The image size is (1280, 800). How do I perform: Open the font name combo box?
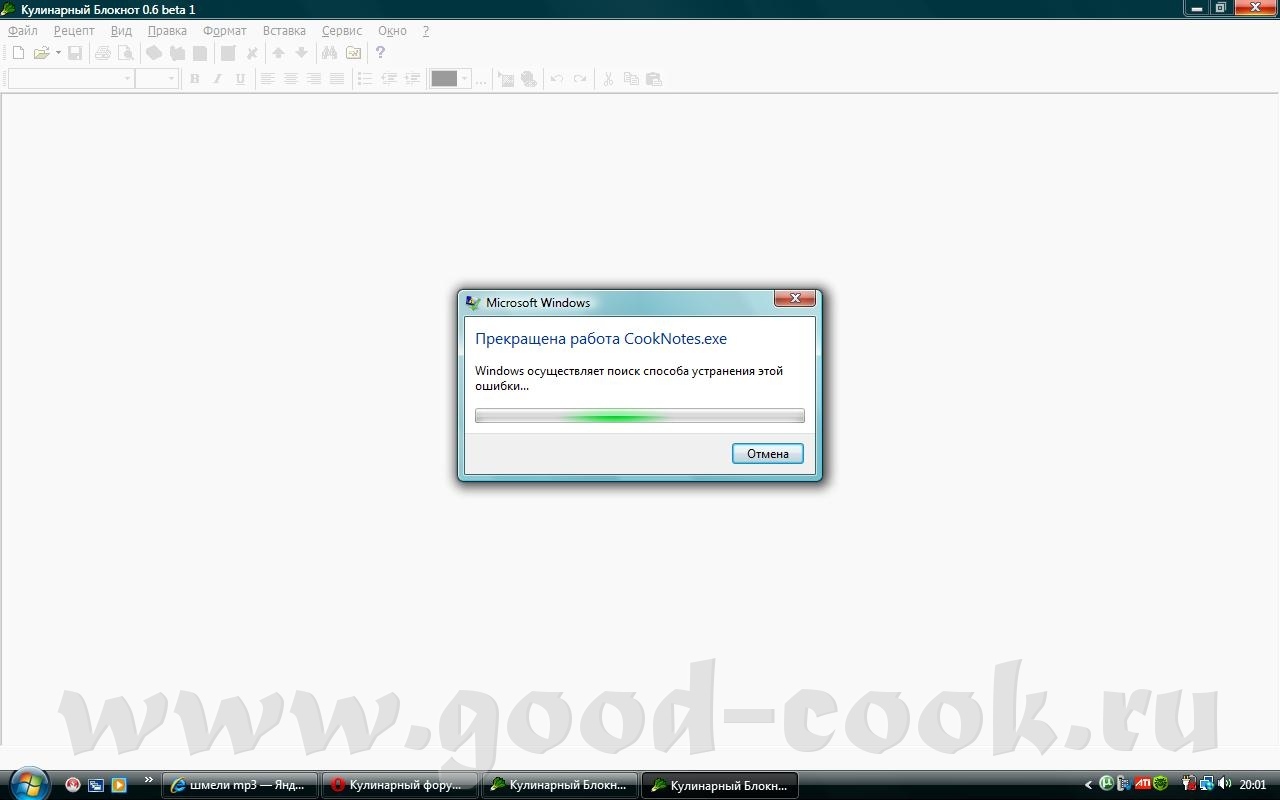coord(71,79)
